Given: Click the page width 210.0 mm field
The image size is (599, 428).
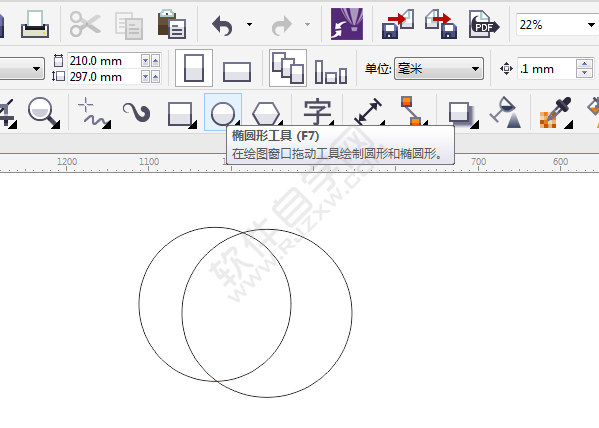Looking at the screenshot, I should pyautogui.click(x=103, y=60).
